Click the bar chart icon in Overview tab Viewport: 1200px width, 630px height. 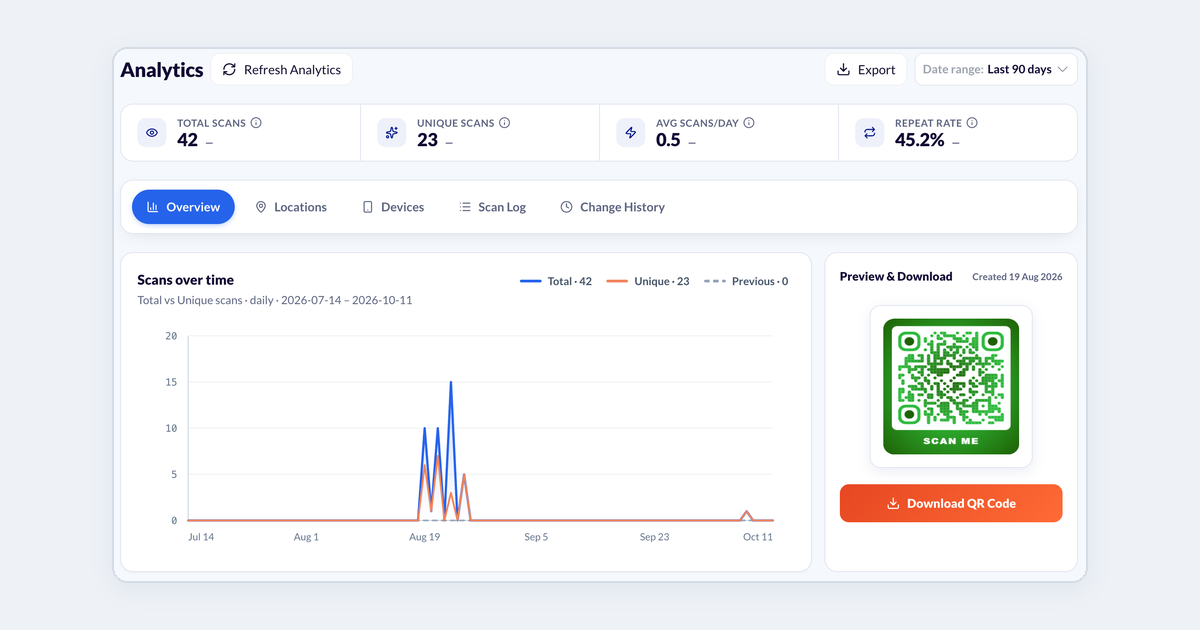[153, 207]
